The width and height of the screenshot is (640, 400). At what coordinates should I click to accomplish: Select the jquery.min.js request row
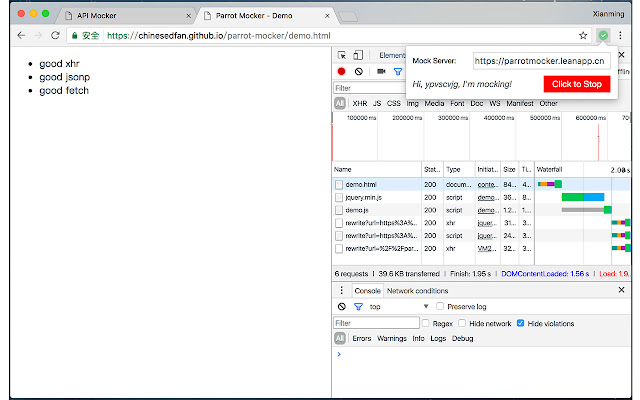pos(481,197)
